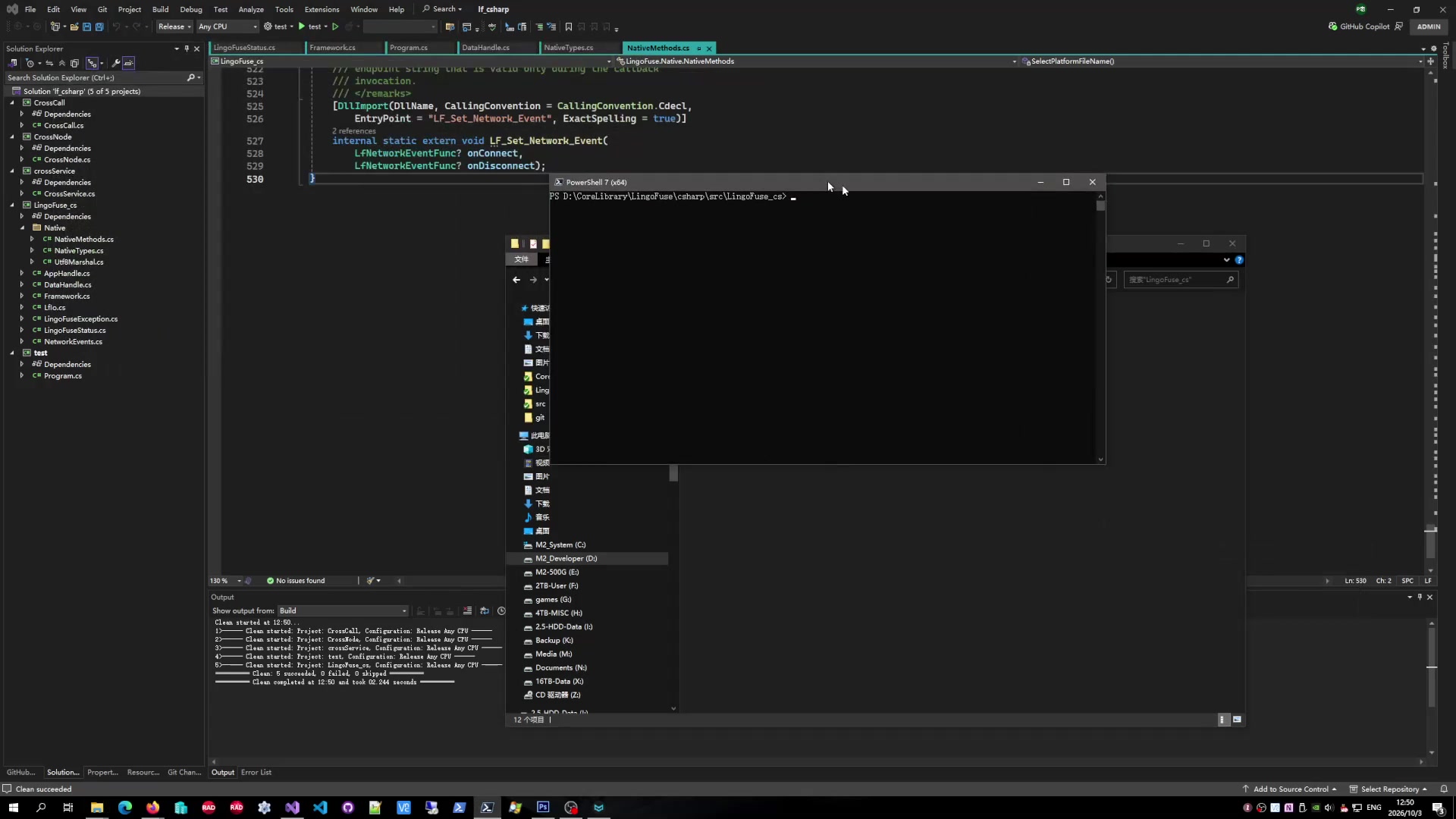Open Firefox from the taskbar
Image resolution: width=1456 pixels, height=819 pixels.
point(153,808)
